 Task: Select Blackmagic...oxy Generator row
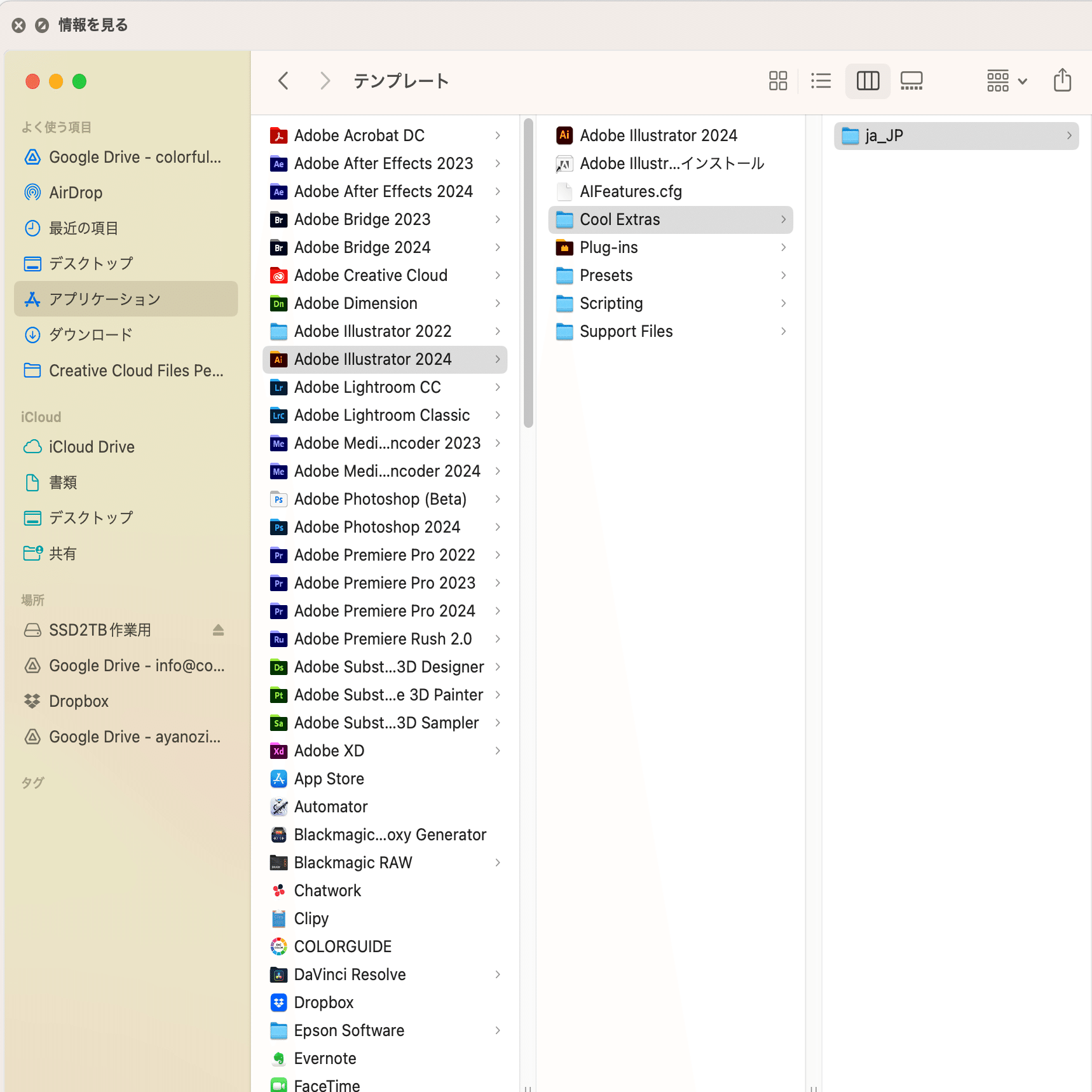coord(385,835)
